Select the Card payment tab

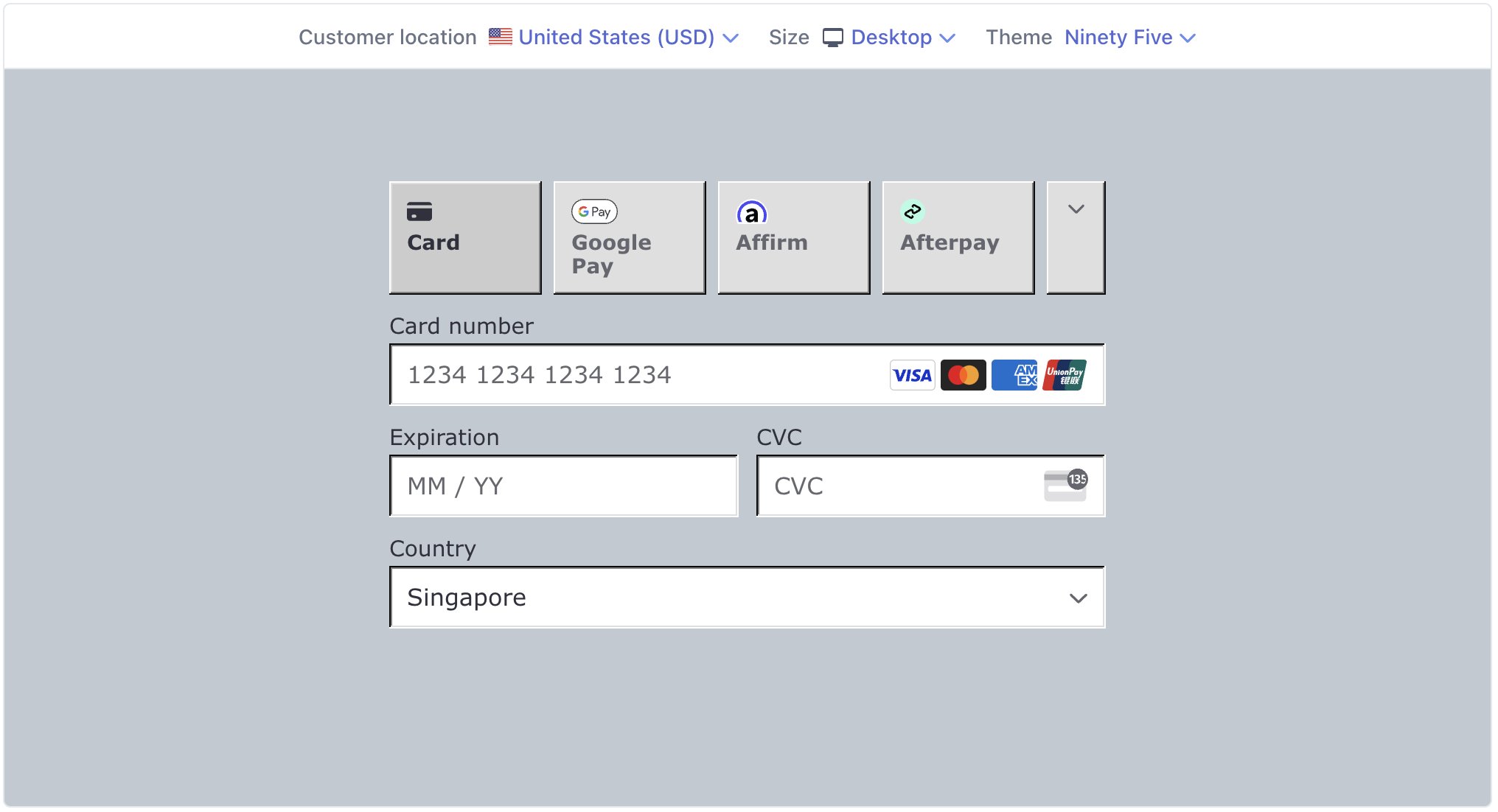click(465, 237)
